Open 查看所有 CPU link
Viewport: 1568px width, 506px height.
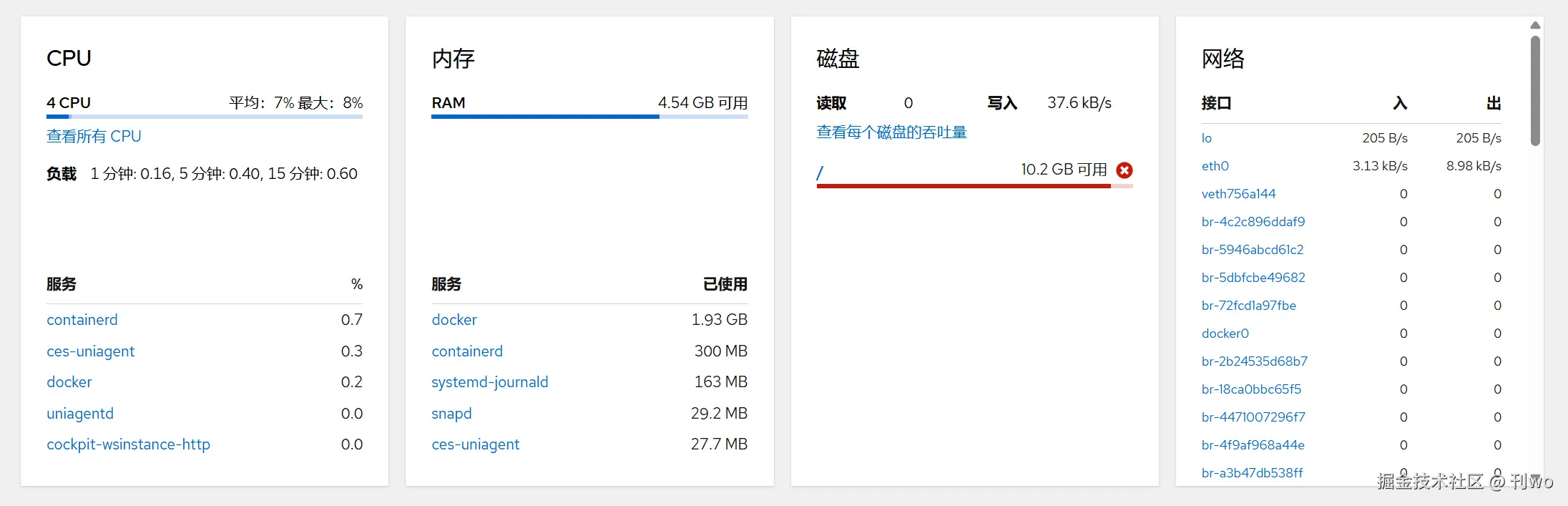coord(94,136)
